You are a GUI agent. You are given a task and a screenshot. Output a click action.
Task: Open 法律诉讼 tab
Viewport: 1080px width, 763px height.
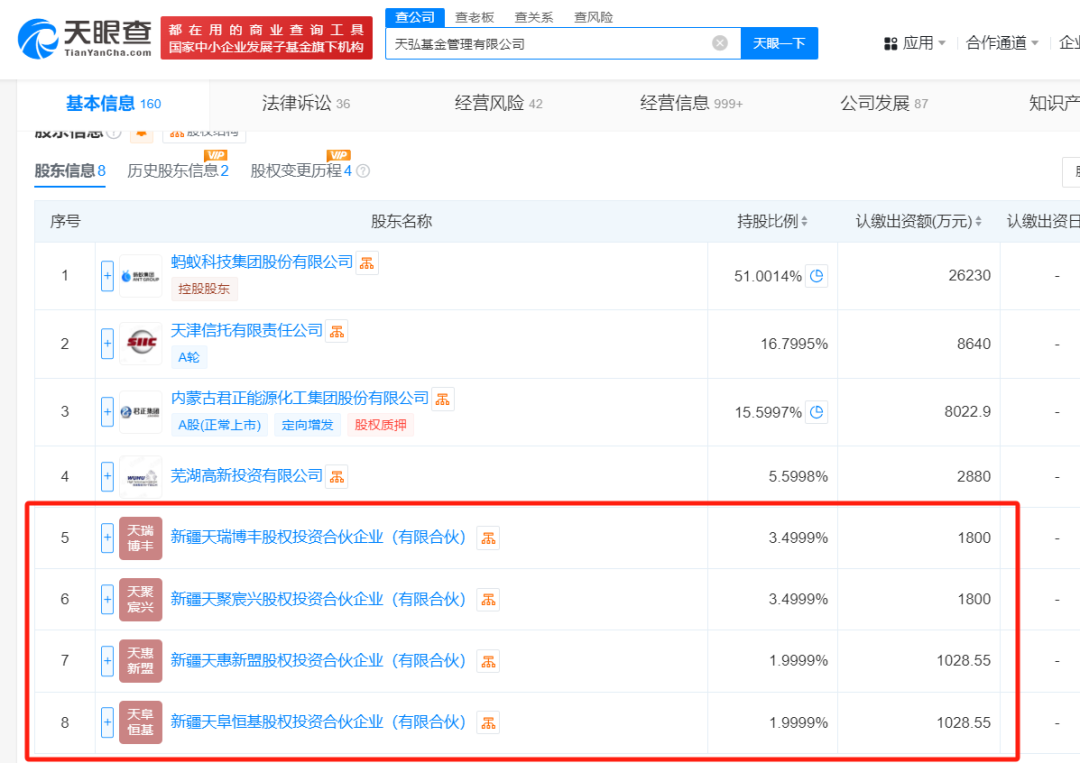[x=306, y=103]
